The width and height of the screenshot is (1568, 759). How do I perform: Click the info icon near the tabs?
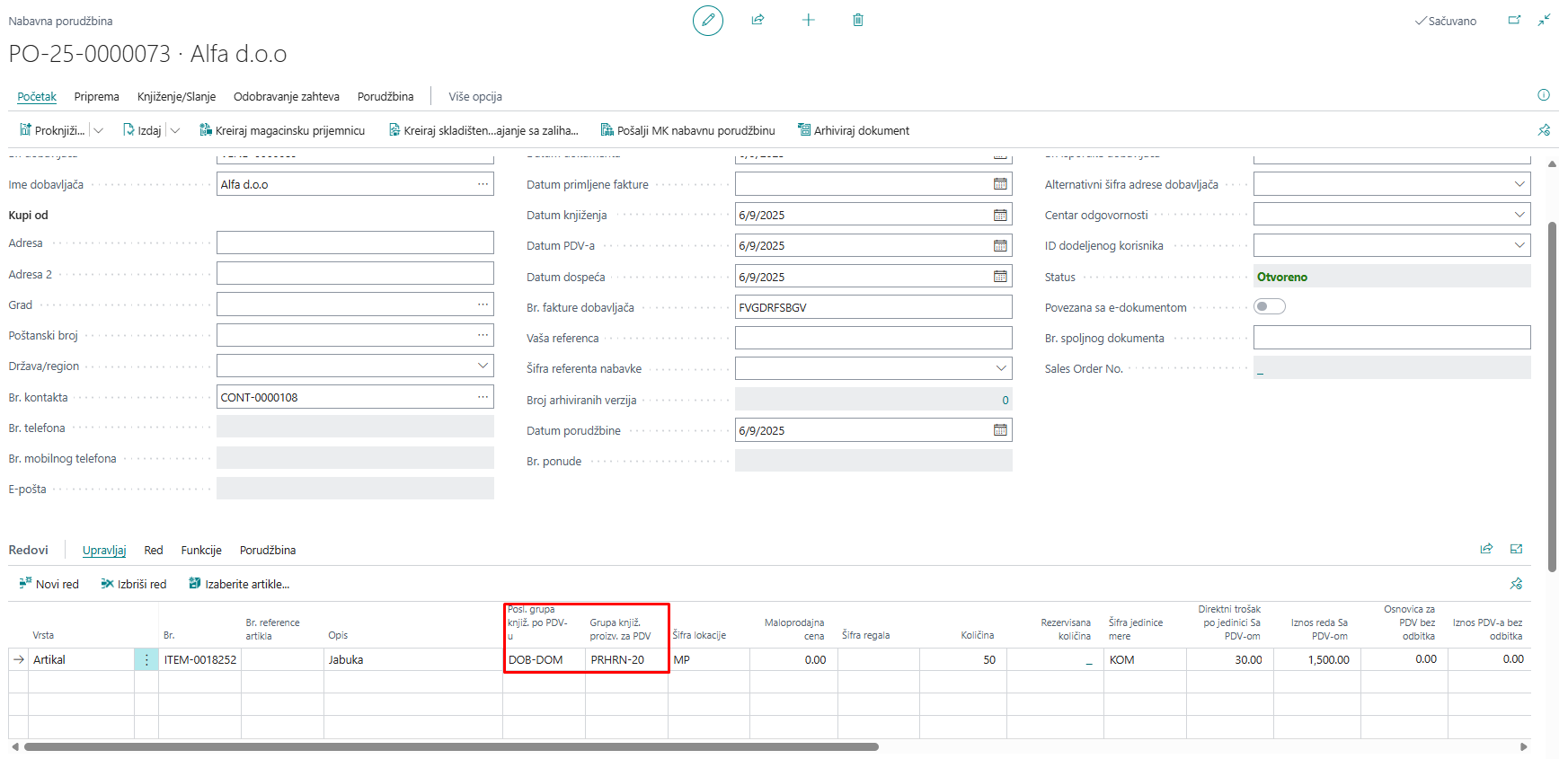tap(1543, 95)
